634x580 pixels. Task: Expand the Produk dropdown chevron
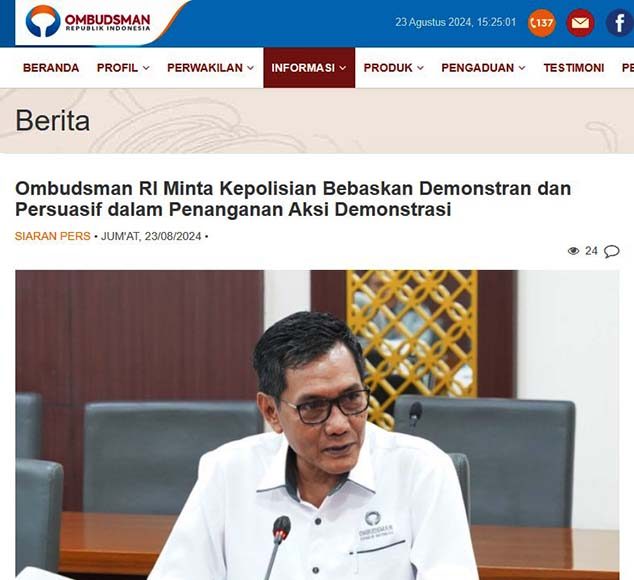point(421,68)
